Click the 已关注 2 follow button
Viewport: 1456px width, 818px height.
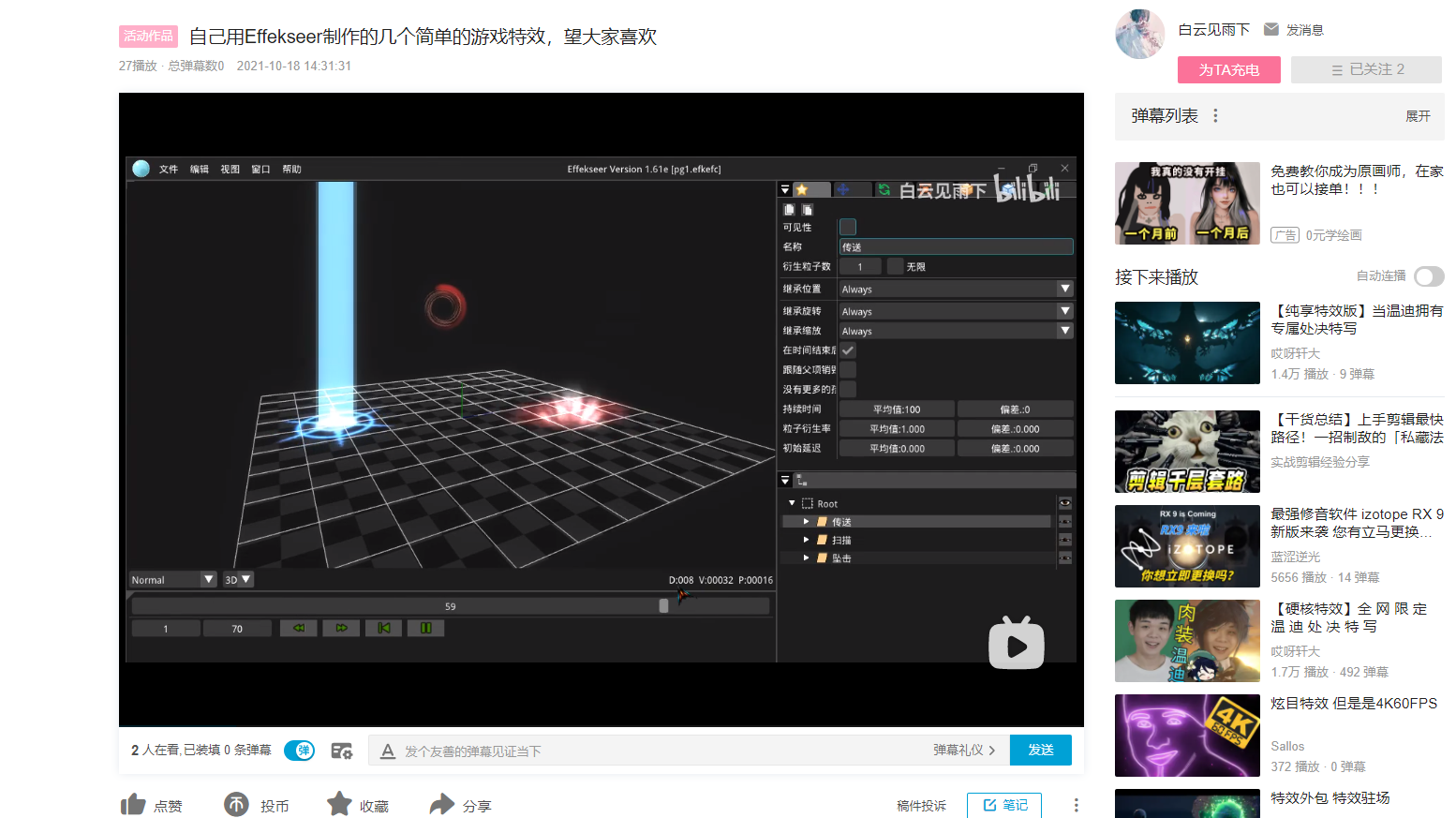(x=1367, y=70)
